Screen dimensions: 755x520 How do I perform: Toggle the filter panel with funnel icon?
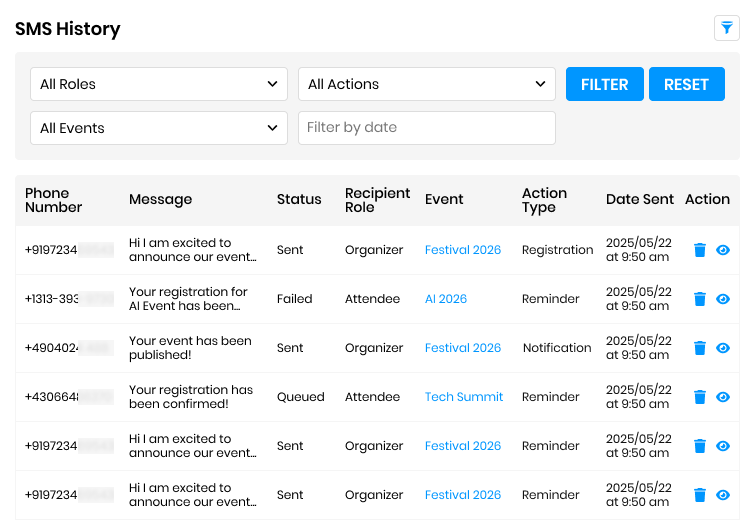(727, 28)
